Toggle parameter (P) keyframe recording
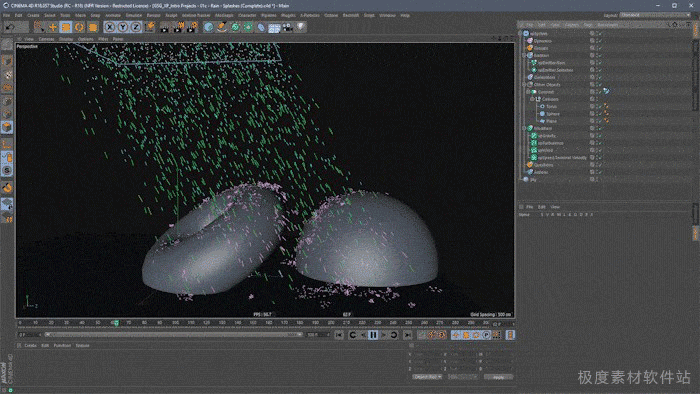This screenshot has width=700, height=394. 486,335
